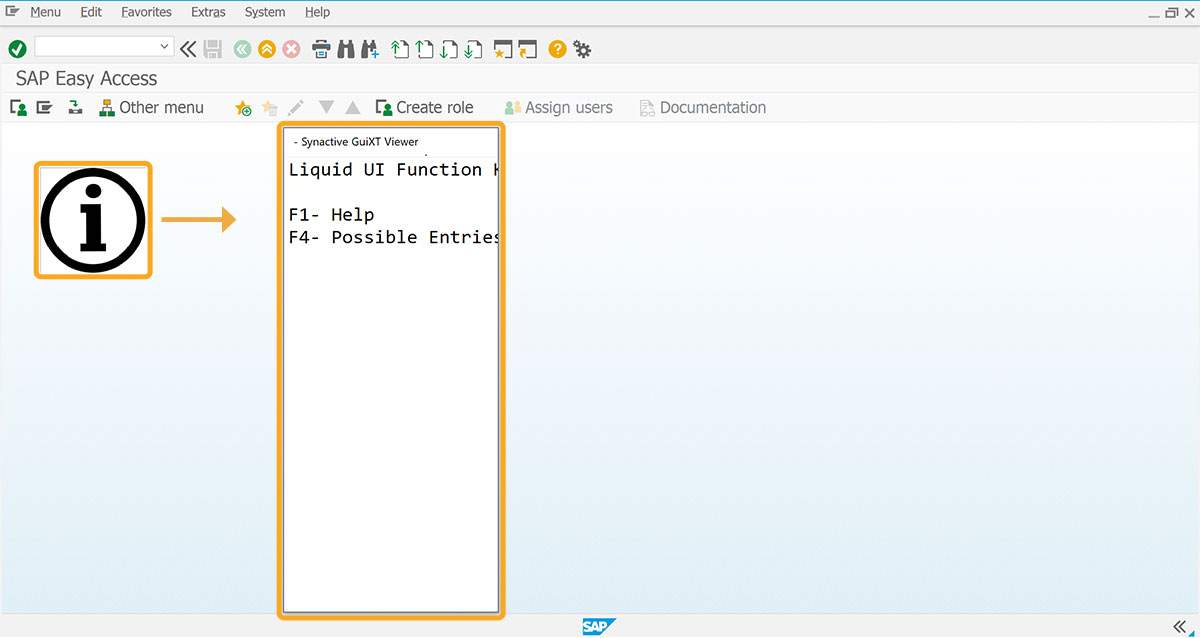Open the Menu menu
The image size is (1200, 638).
click(45, 12)
